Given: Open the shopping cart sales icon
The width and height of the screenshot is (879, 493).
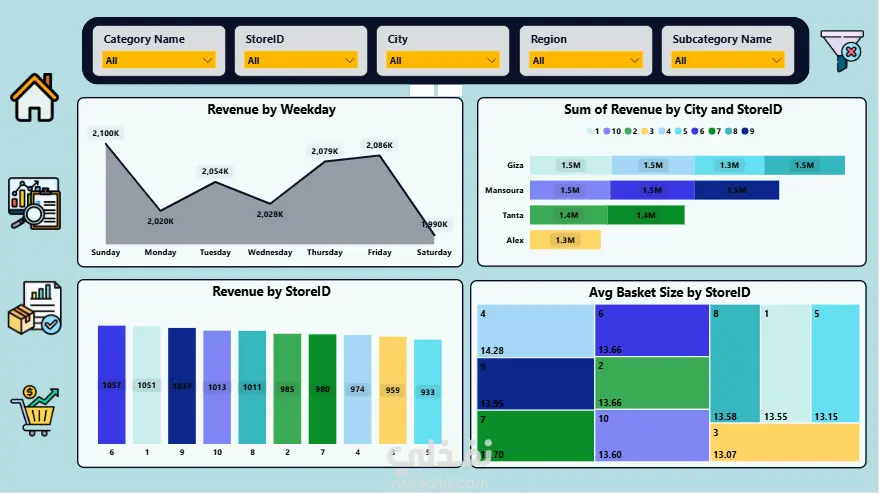Looking at the screenshot, I should pyautogui.click(x=34, y=411).
